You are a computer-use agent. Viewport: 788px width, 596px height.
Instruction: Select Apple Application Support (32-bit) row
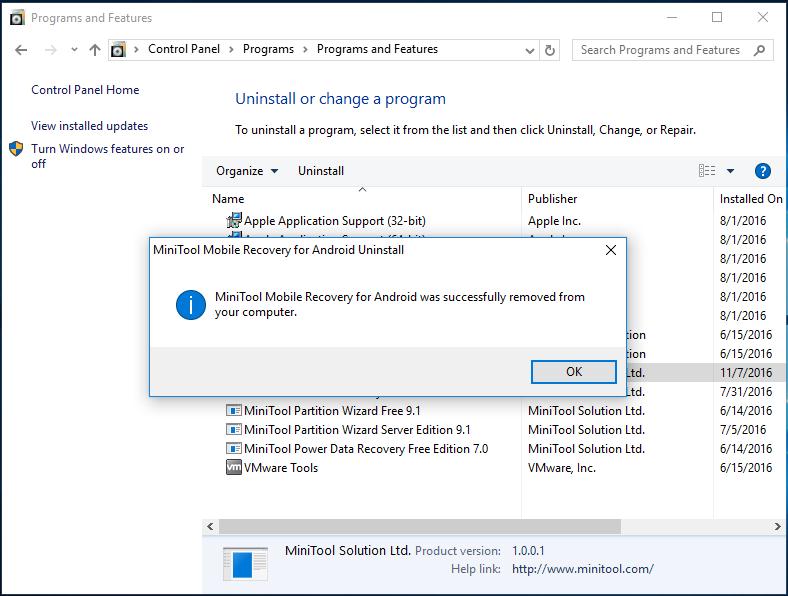(x=495, y=221)
